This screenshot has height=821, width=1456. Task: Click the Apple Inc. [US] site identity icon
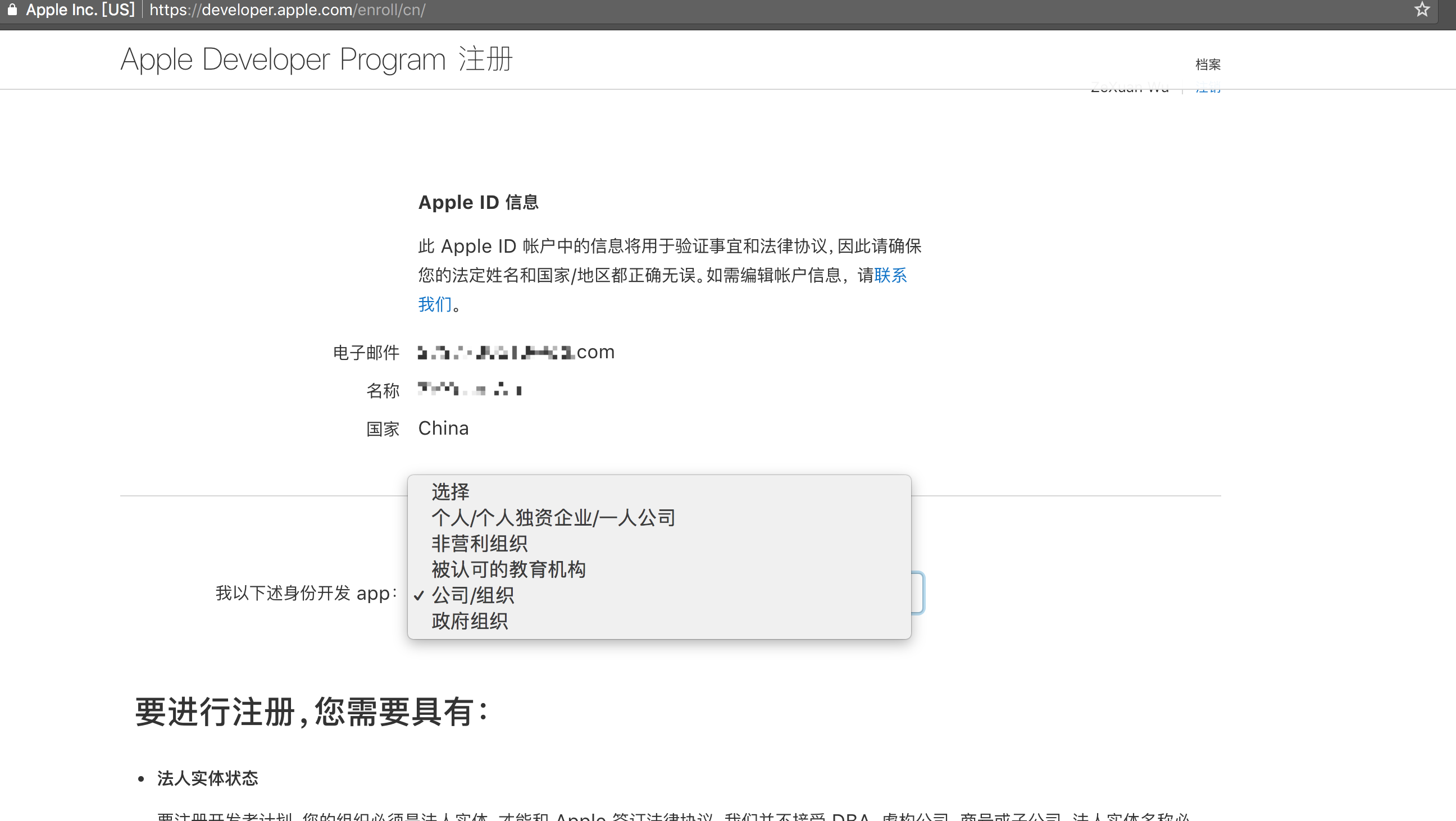(x=8, y=10)
